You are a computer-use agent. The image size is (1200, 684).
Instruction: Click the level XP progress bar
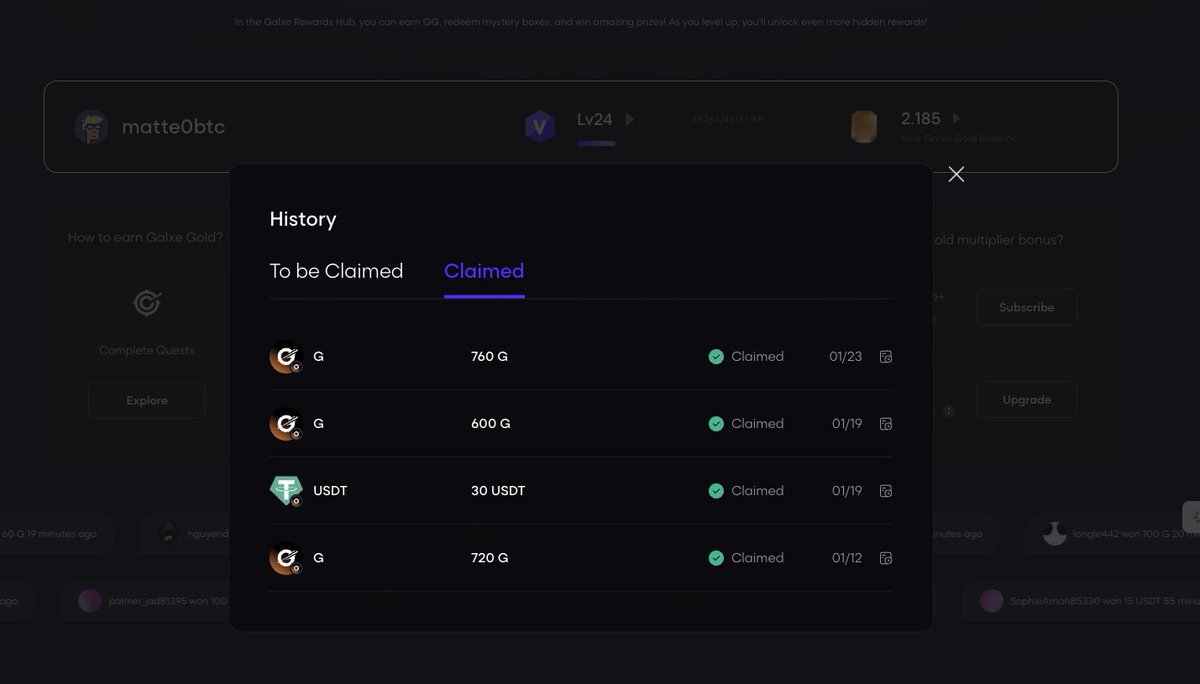tap(669, 143)
